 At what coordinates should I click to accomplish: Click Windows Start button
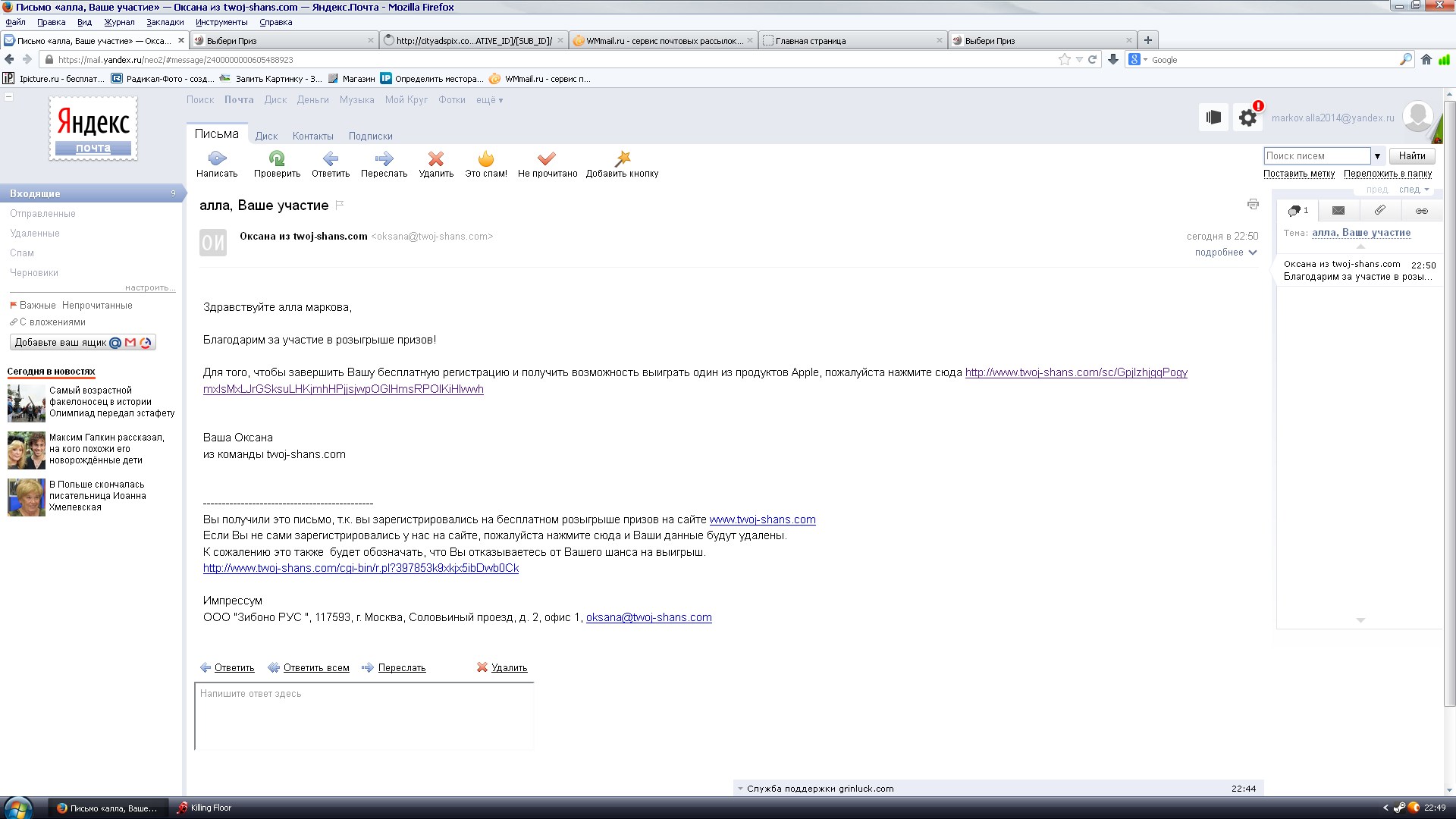pos(18,808)
